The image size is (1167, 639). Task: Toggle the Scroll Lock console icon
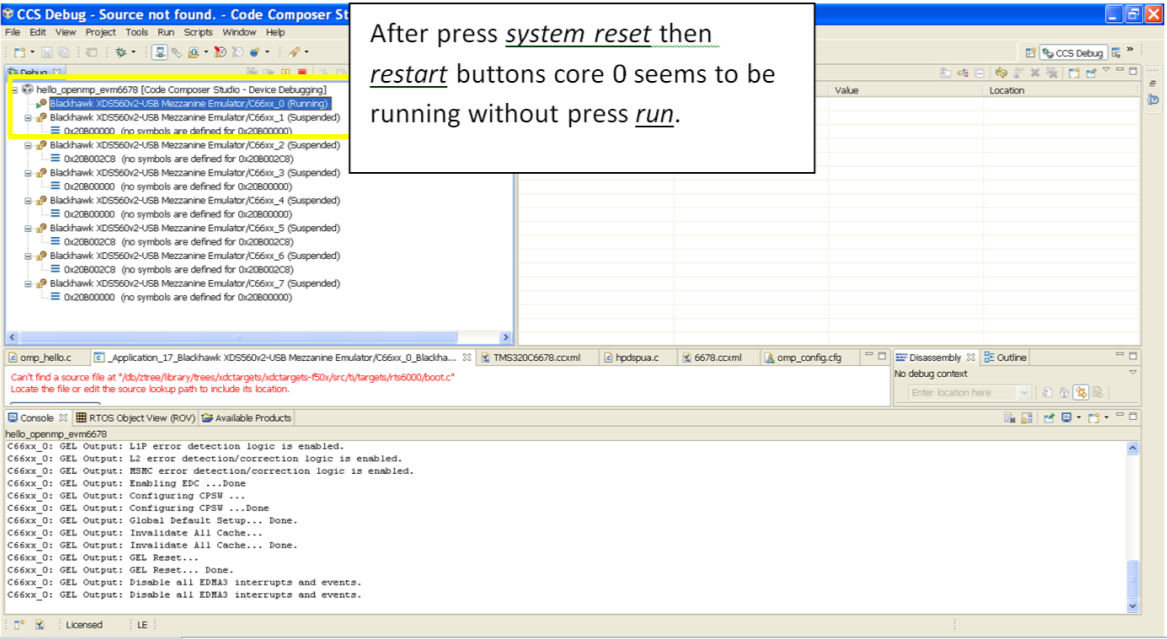[x=1027, y=417]
